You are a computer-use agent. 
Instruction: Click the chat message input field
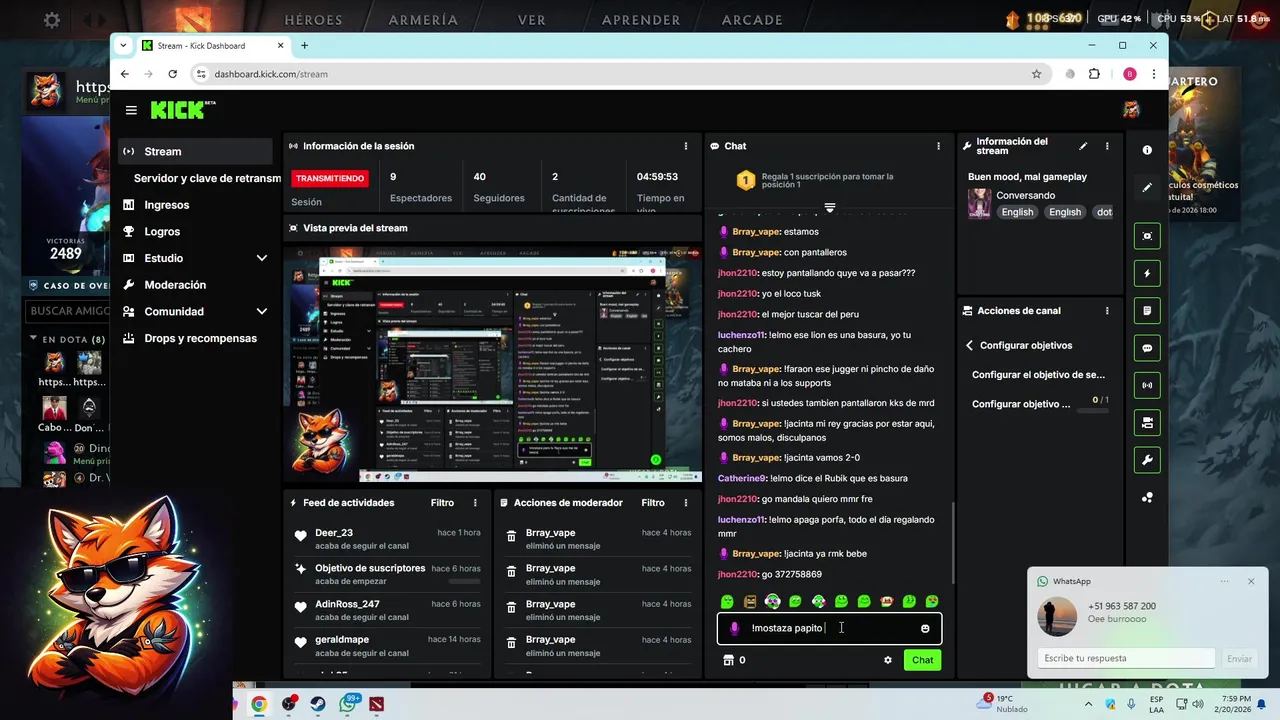829,628
